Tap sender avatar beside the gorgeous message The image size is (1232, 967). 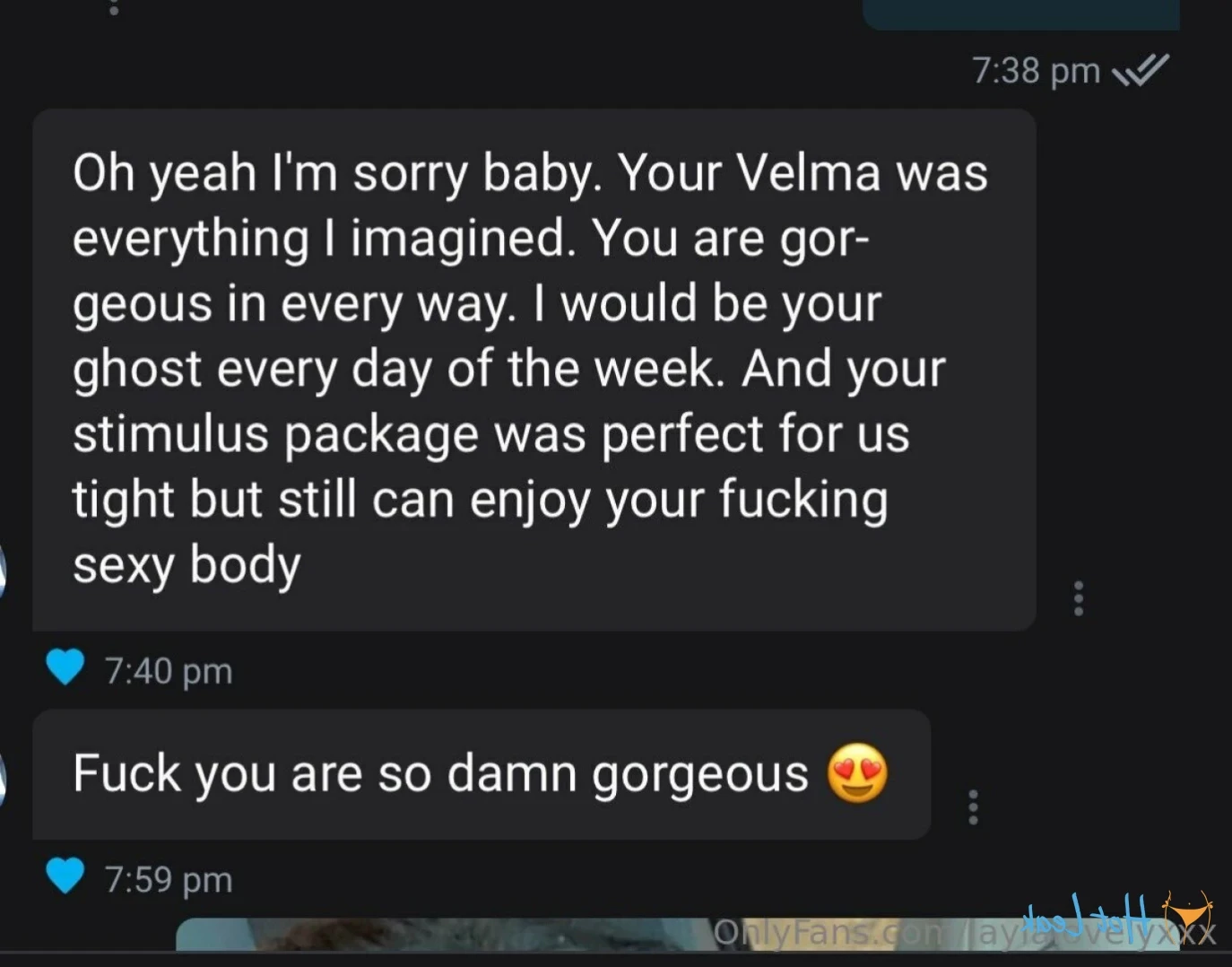pyautogui.click(x=3, y=778)
